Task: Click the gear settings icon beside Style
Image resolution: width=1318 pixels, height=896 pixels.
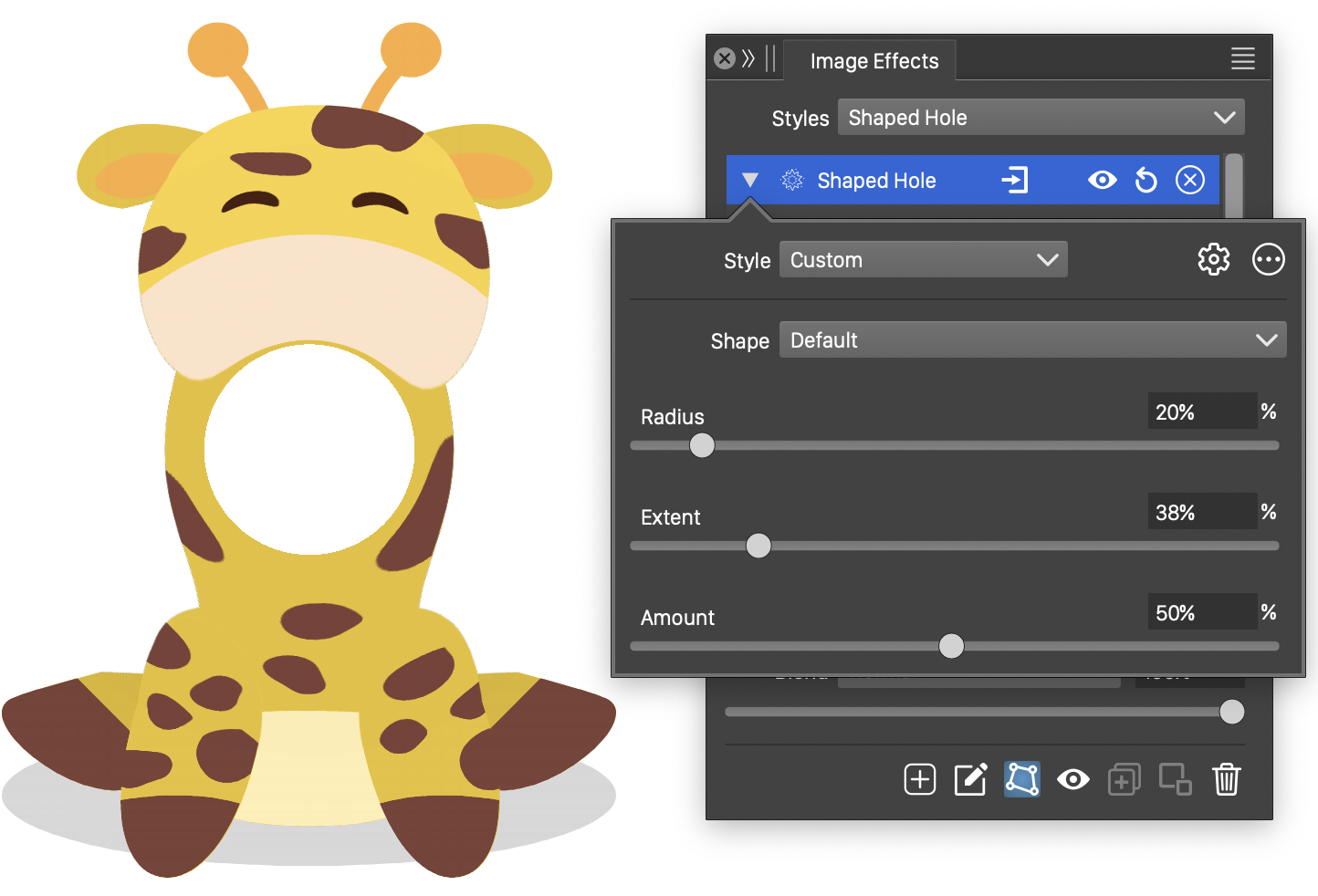Action: coord(1213,260)
